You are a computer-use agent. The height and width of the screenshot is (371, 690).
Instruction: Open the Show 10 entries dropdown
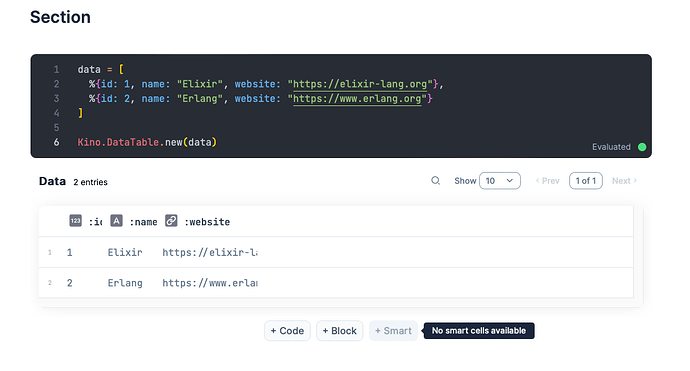(499, 181)
